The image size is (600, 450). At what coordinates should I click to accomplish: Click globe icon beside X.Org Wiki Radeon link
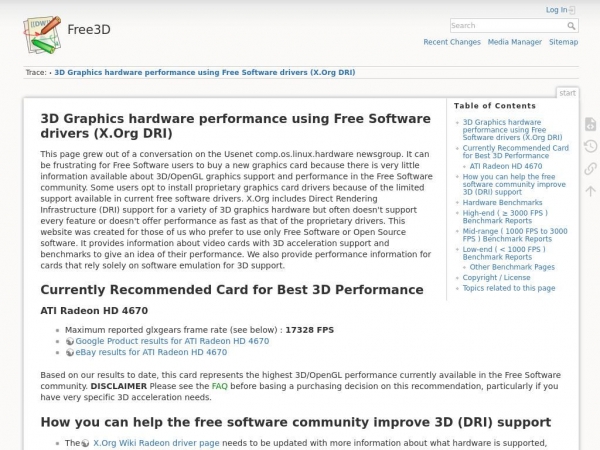point(85,443)
